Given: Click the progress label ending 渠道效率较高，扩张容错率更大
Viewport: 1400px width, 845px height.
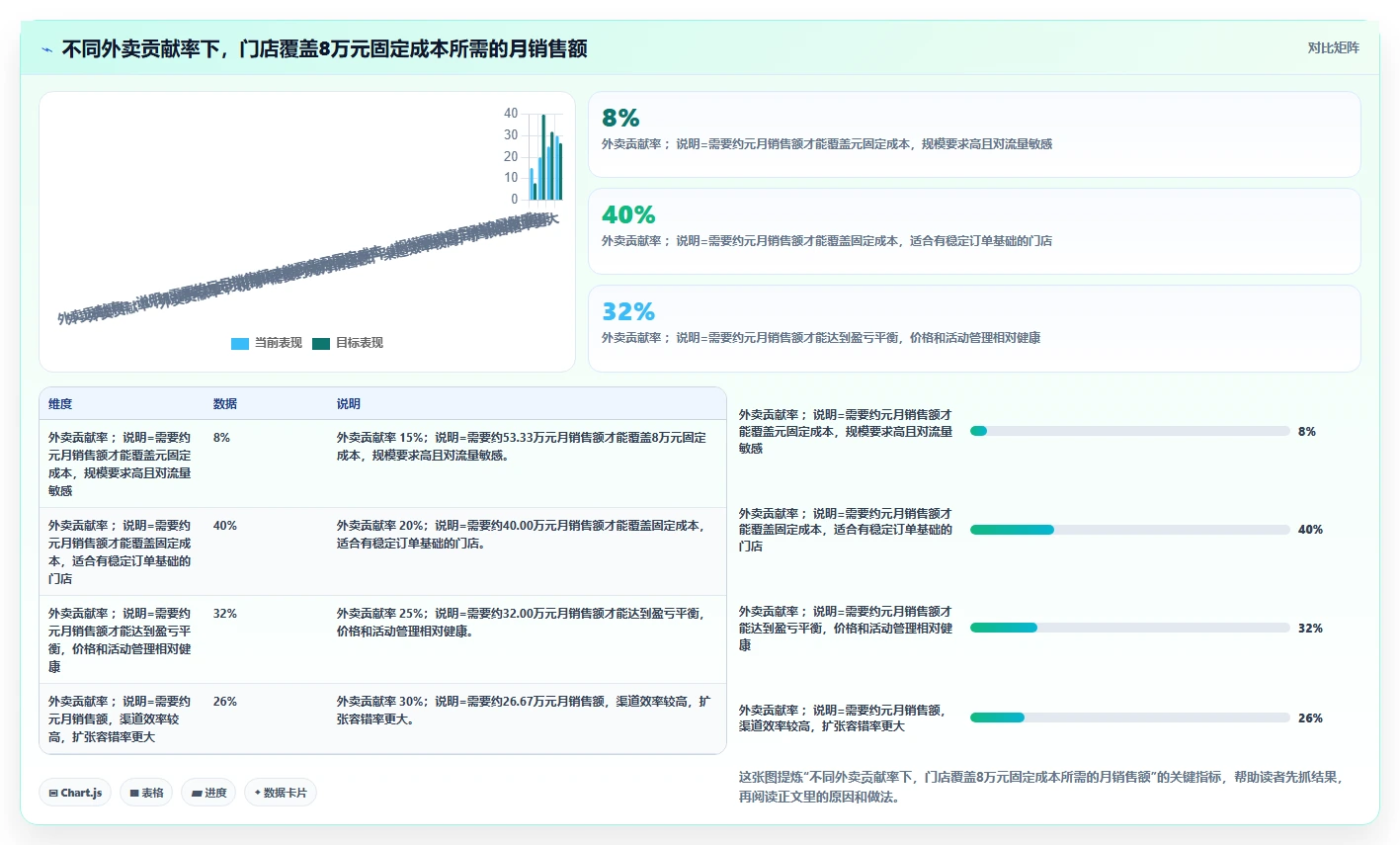Looking at the screenshot, I should (x=842, y=718).
